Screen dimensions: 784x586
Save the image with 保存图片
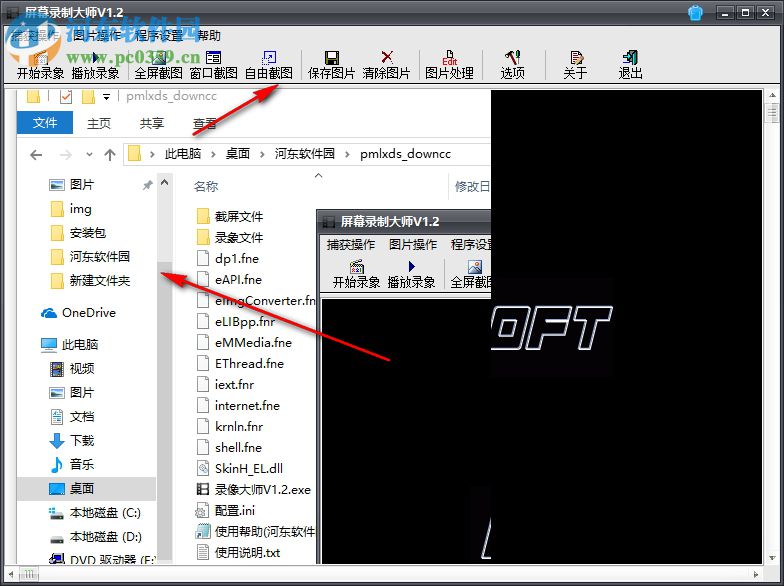[332, 66]
